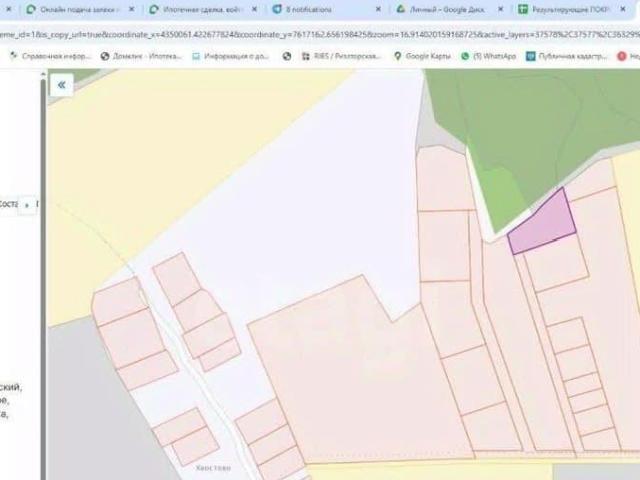Close the 'Результирующие ПОКР' tab
640x480 pixels.
click(623, 9)
